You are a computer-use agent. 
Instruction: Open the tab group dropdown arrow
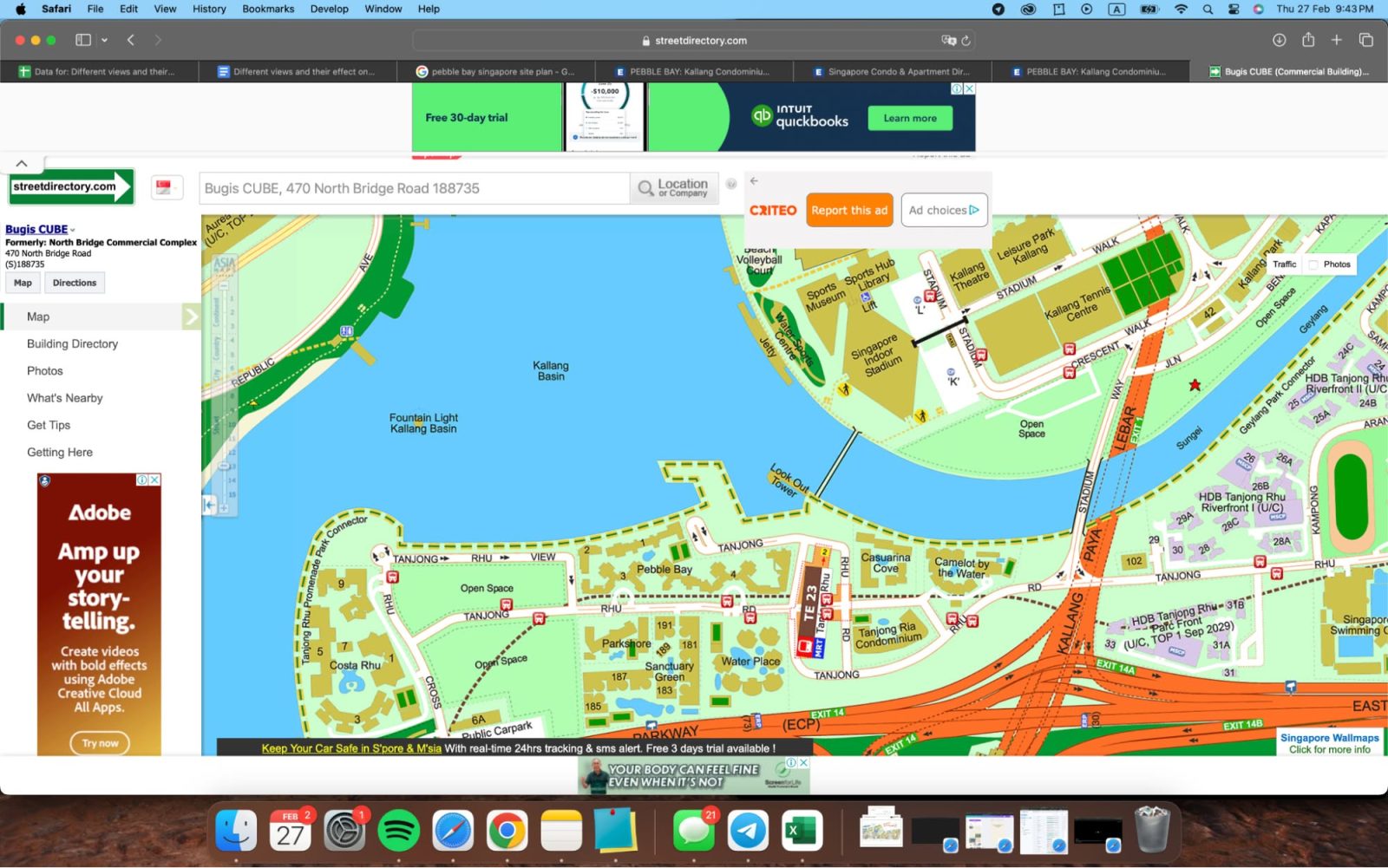(104, 40)
